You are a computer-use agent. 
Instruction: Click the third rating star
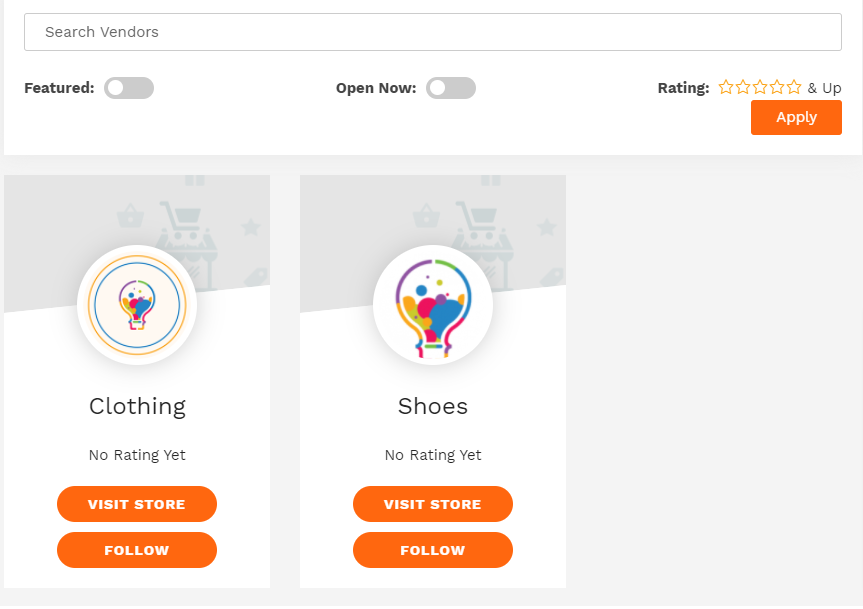pos(760,88)
